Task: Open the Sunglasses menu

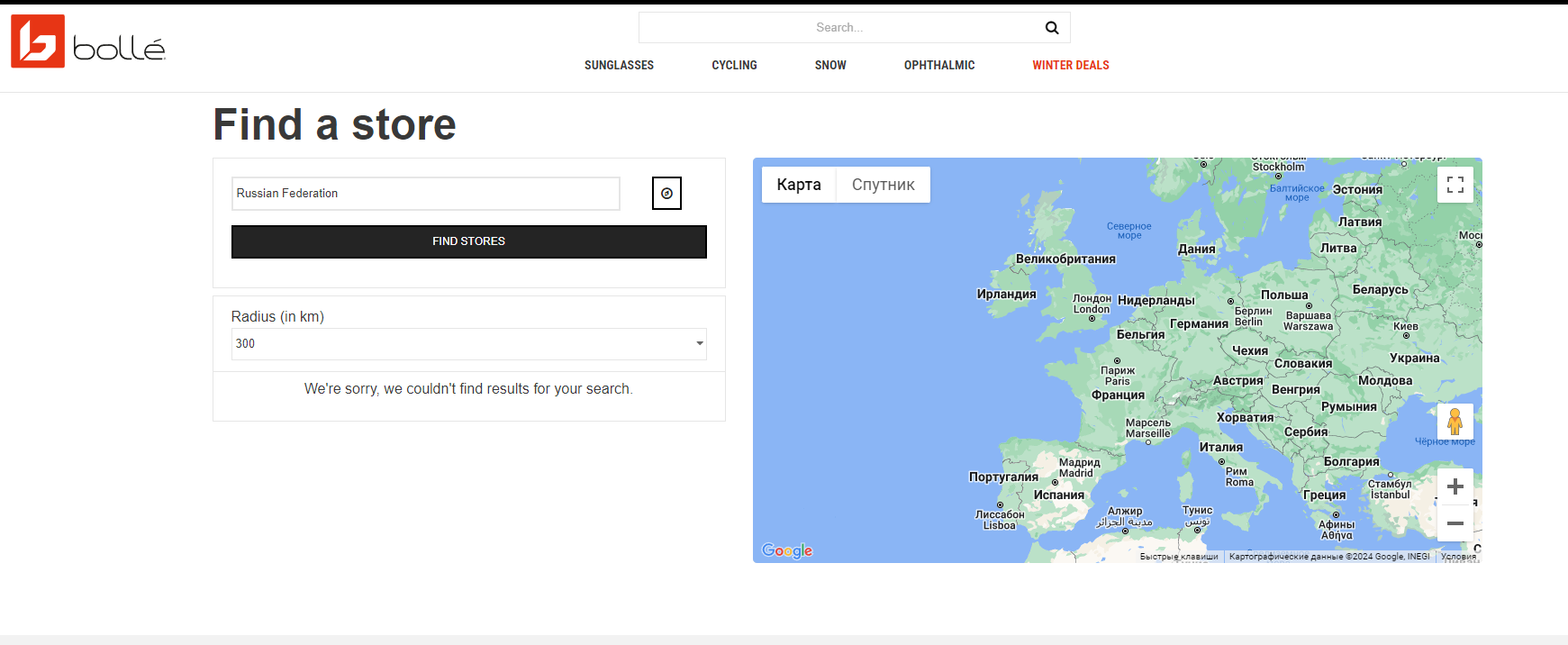Action: point(619,65)
